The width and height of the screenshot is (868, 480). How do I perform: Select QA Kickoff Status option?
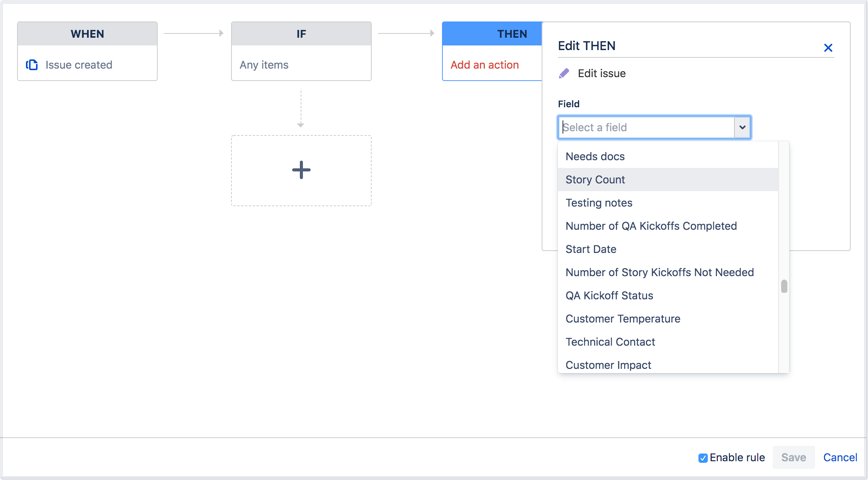click(609, 296)
